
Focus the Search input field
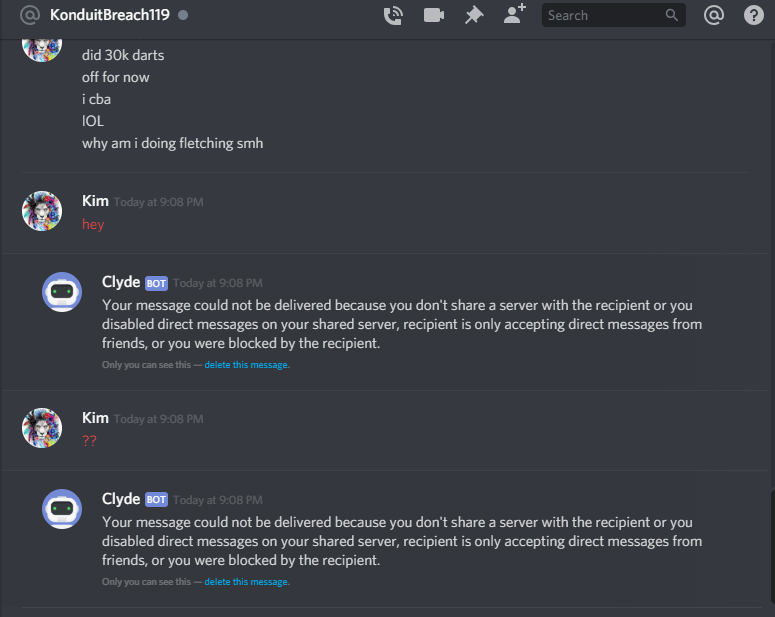tap(613, 15)
